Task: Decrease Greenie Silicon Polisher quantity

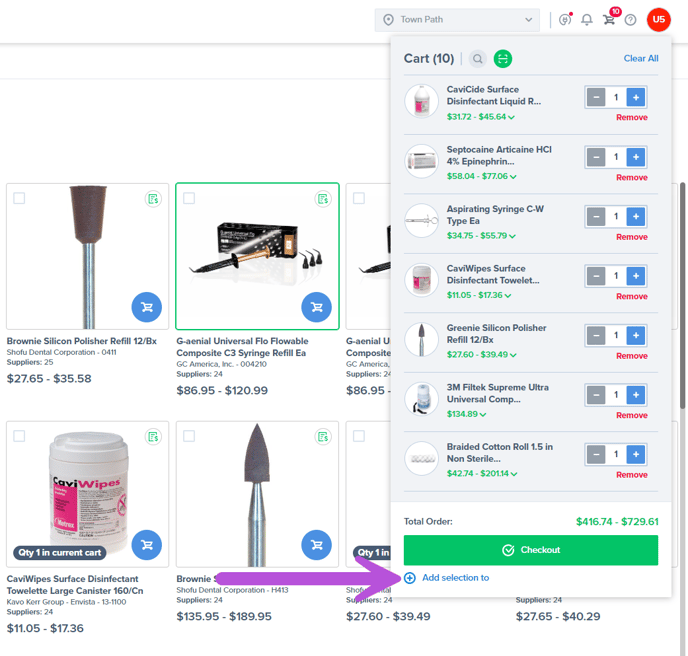Action: point(596,336)
